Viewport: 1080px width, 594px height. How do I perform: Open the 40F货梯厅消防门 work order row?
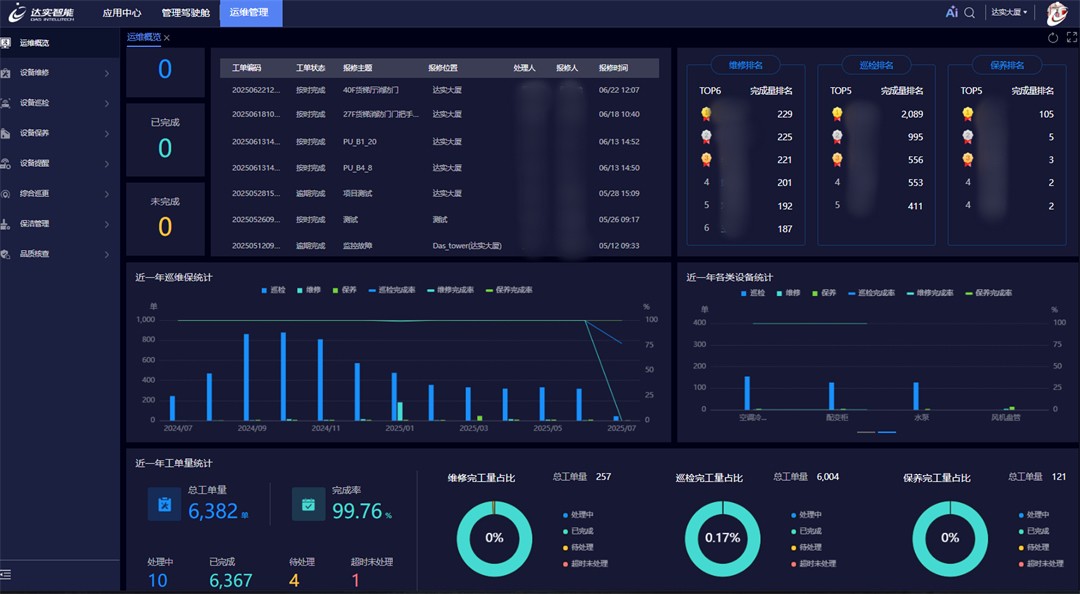pyautogui.click(x=370, y=90)
